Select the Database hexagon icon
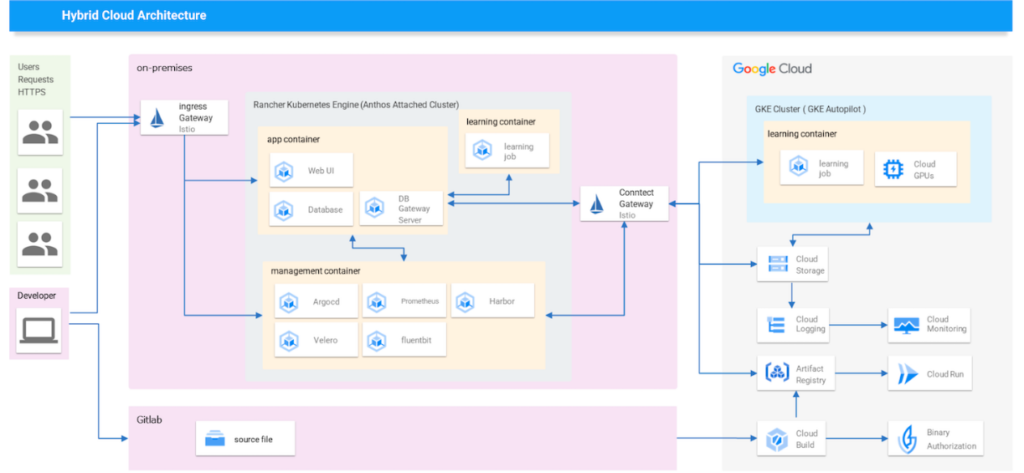 [x=283, y=210]
